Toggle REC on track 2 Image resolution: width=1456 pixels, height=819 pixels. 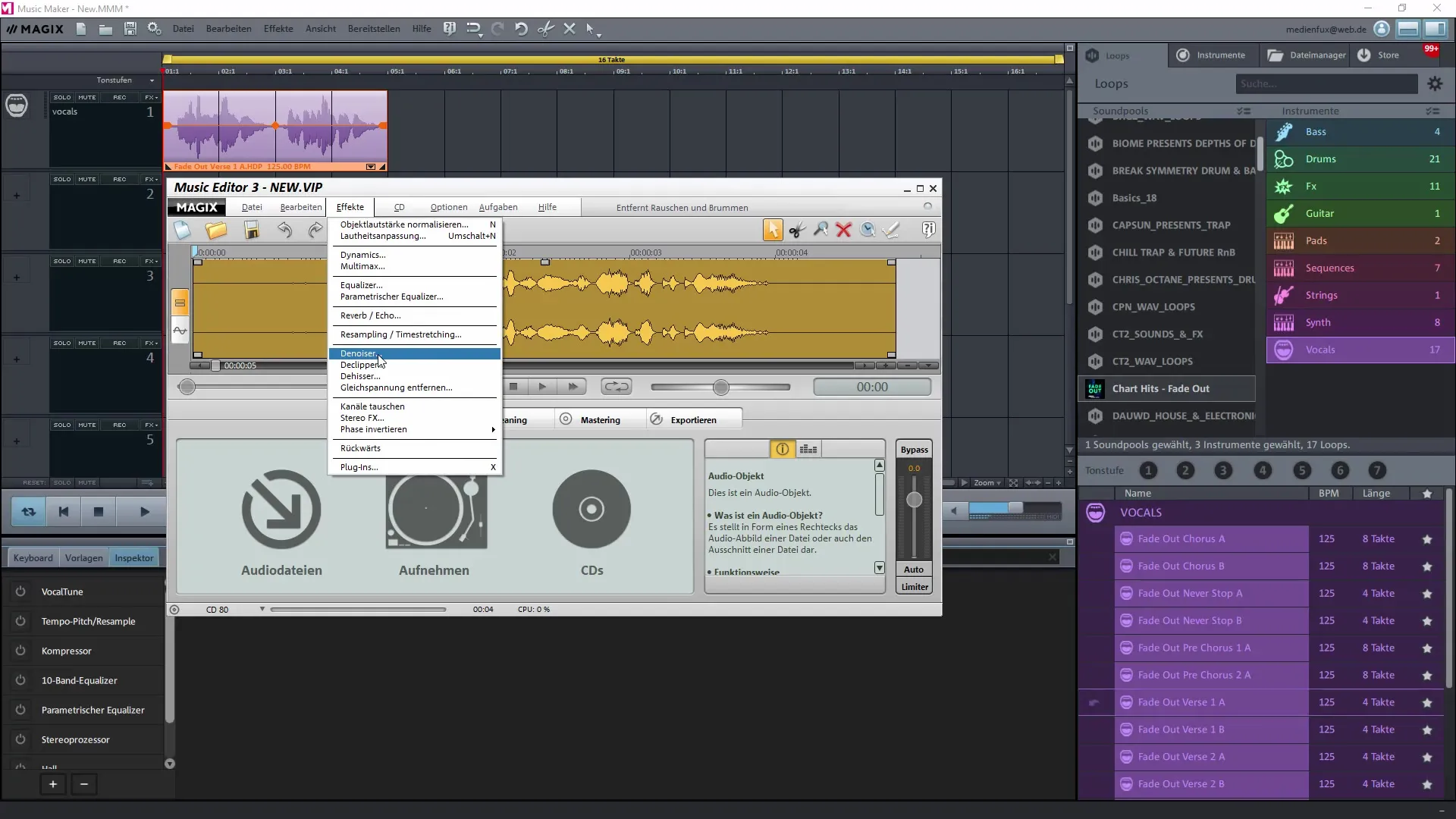pos(120,179)
